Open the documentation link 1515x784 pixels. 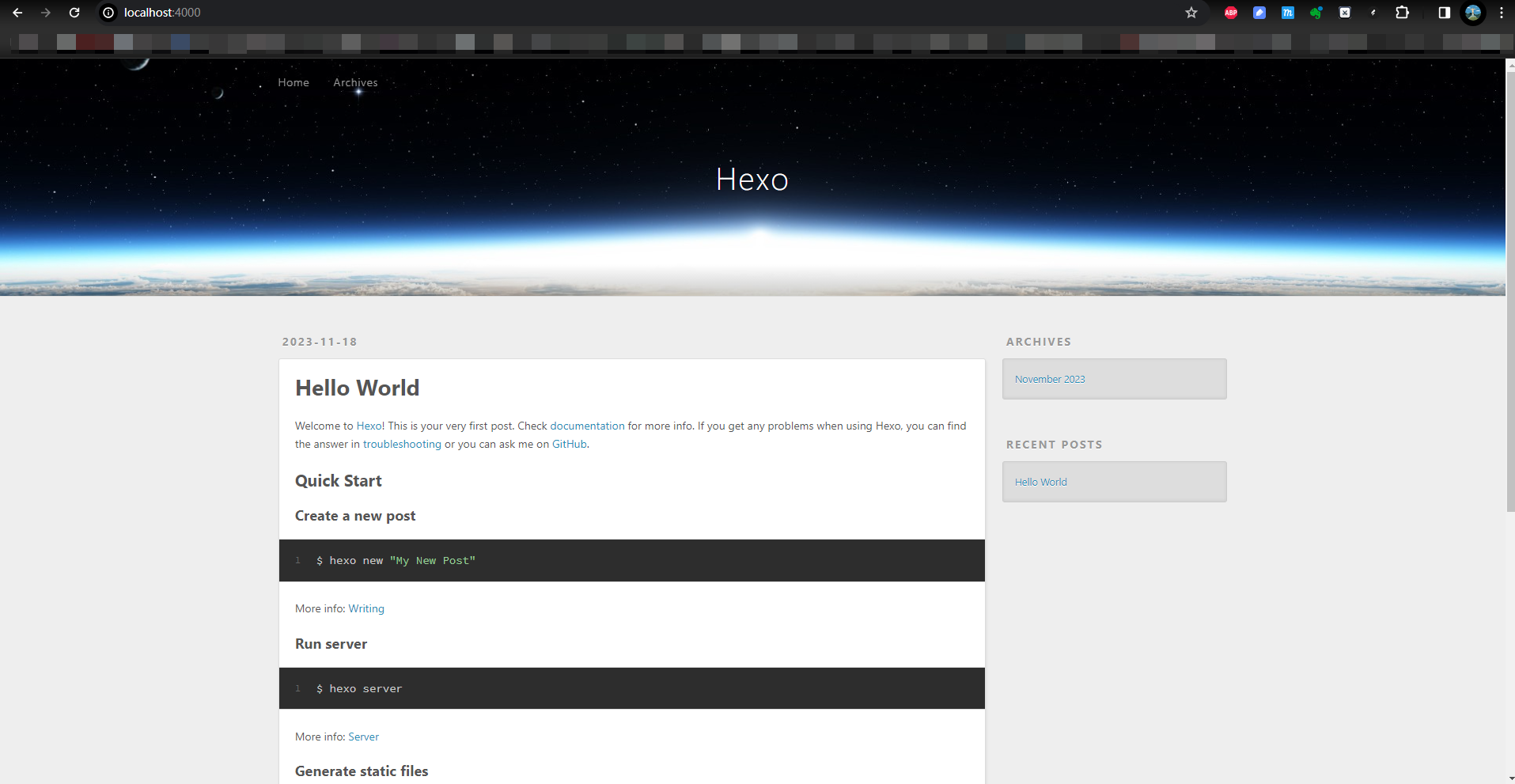pos(587,426)
